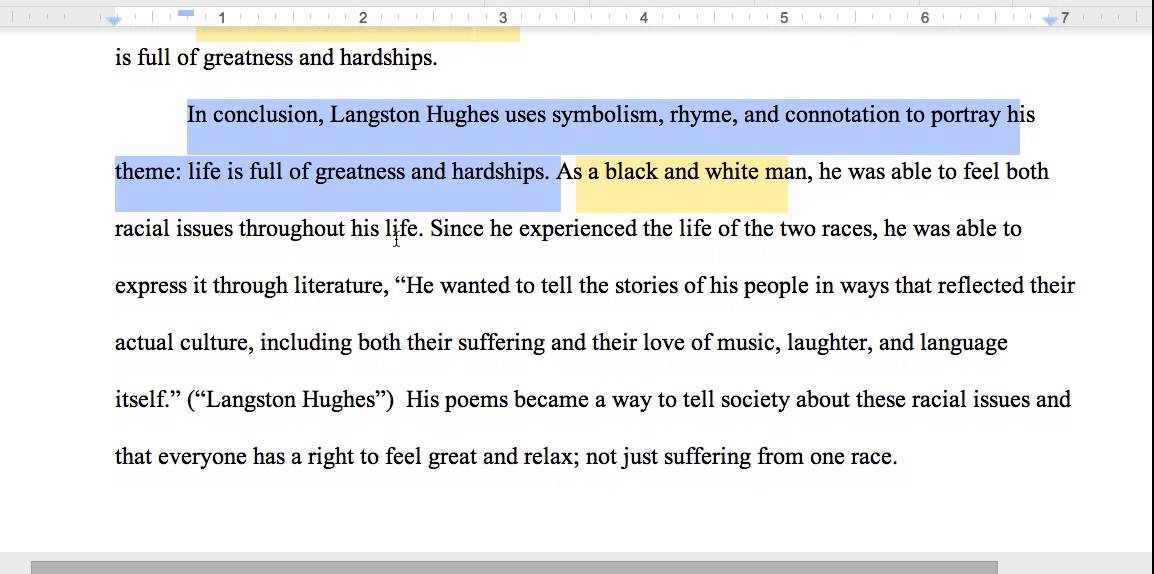
Task: Click the top line "is full of greatness and hardships."
Action: pyautogui.click(x=276, y=58)
